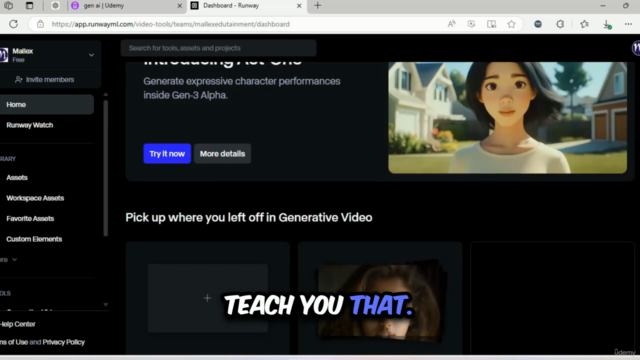Click the pinned settings tab

(x=56, y=6)
